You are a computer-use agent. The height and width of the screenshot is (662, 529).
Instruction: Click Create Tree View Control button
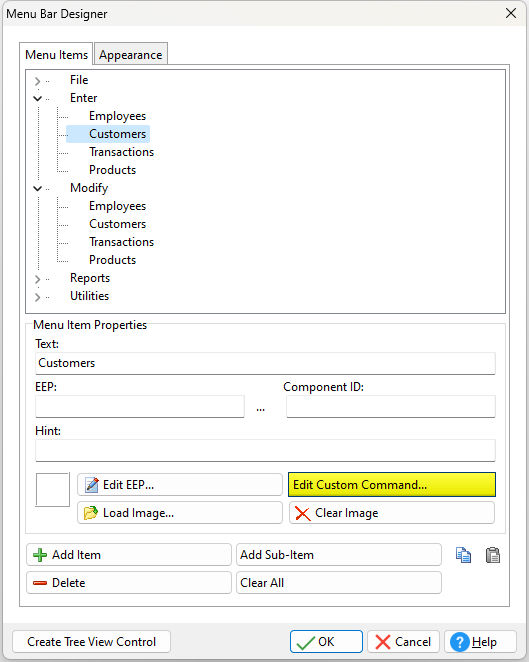pyautogui.click(x=92, y=642)
